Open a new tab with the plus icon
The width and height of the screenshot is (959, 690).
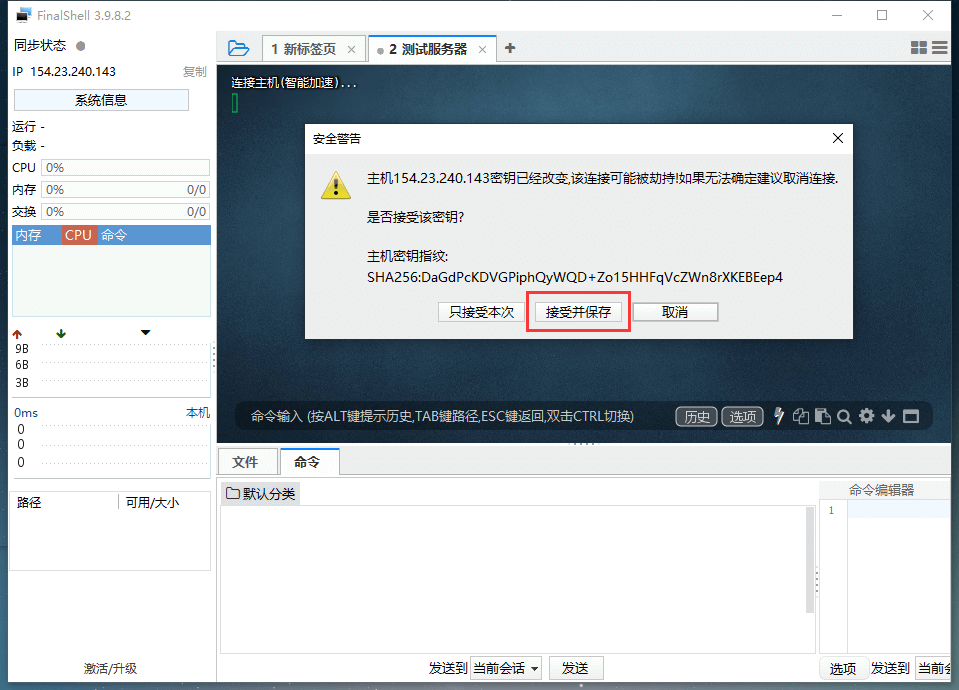[510, 47]
